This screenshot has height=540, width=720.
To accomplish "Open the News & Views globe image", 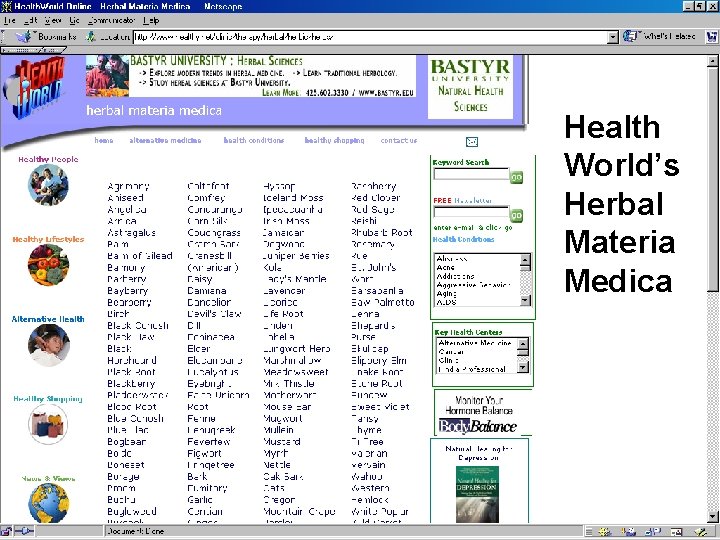I will click(x=48, y=503).
